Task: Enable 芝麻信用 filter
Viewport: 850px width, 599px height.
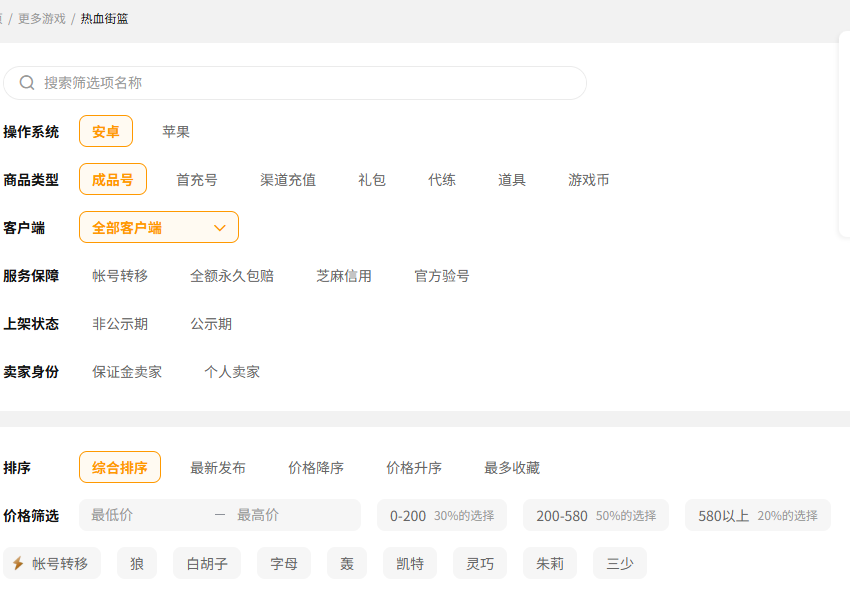Action: 344,276
